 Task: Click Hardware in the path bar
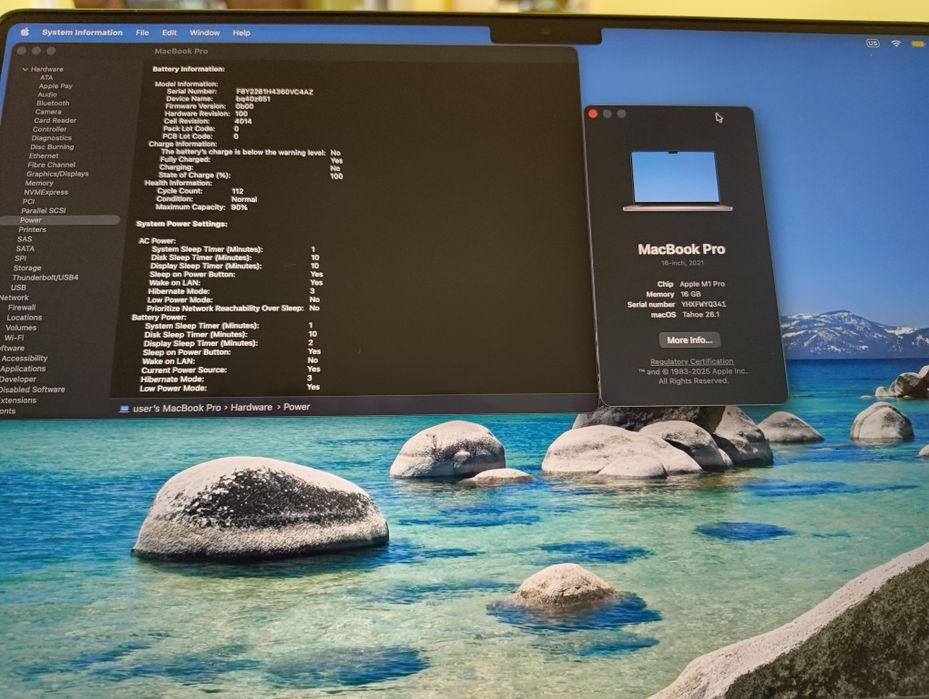click(251, 408)
